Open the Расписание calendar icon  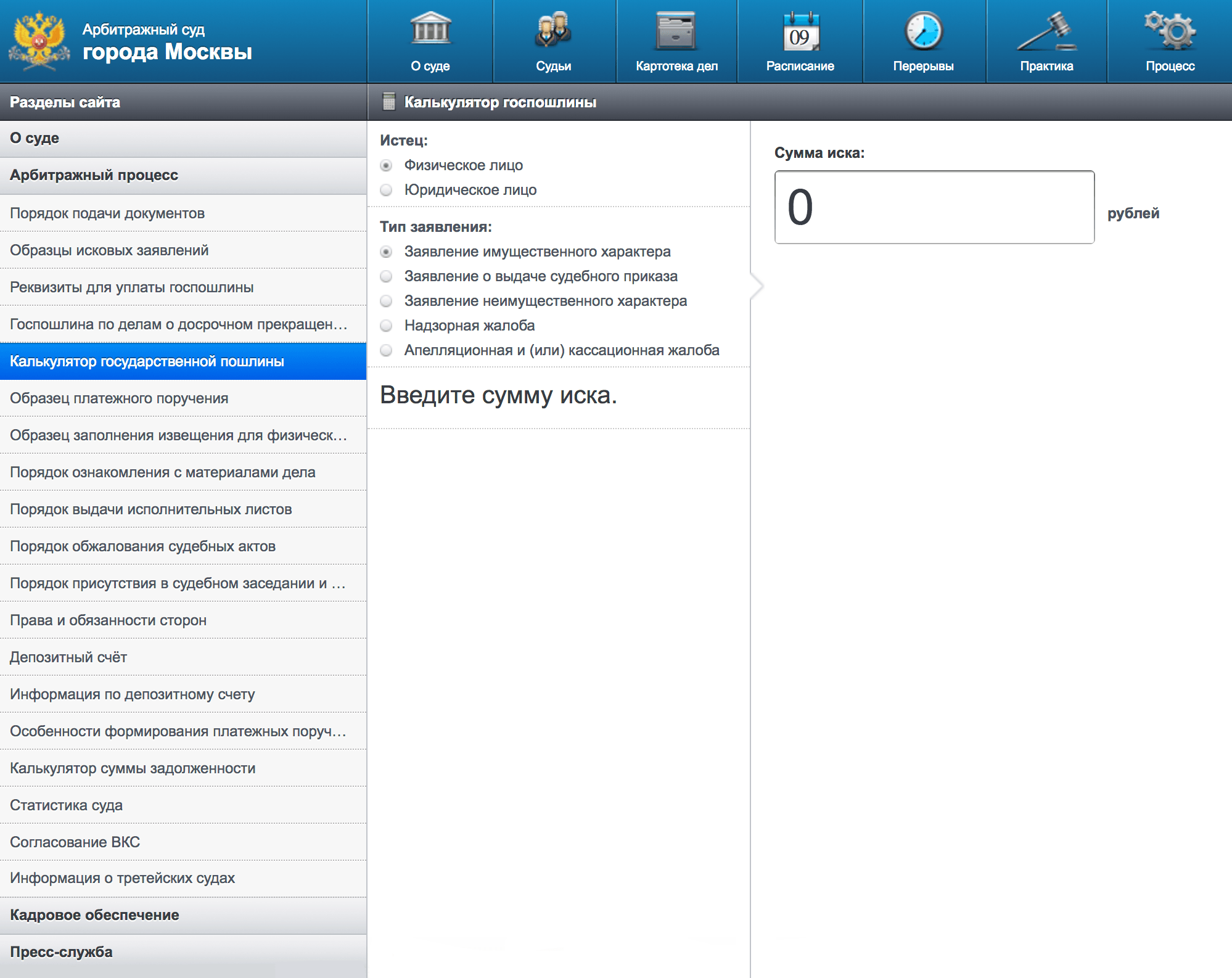(x=800, y=31)
